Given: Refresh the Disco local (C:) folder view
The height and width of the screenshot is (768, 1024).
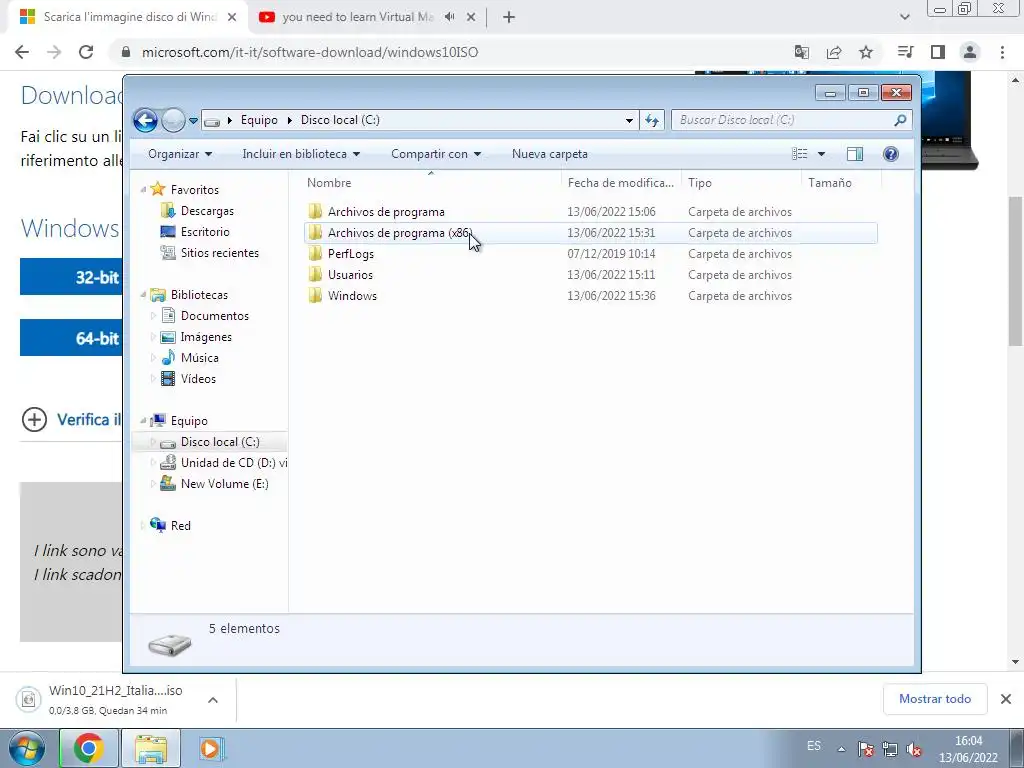Looking at the screenshot, I should (x=652, y=120).
